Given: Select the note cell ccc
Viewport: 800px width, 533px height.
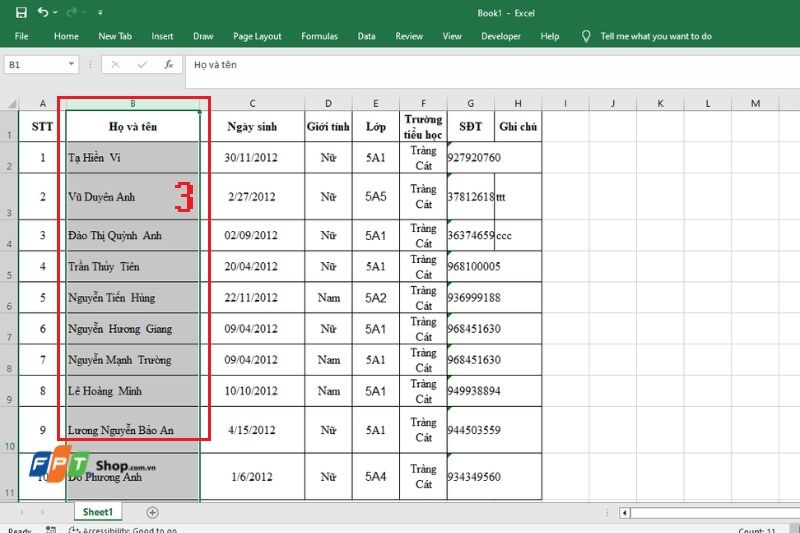Looking at the screenshot, I should (518, 235).
